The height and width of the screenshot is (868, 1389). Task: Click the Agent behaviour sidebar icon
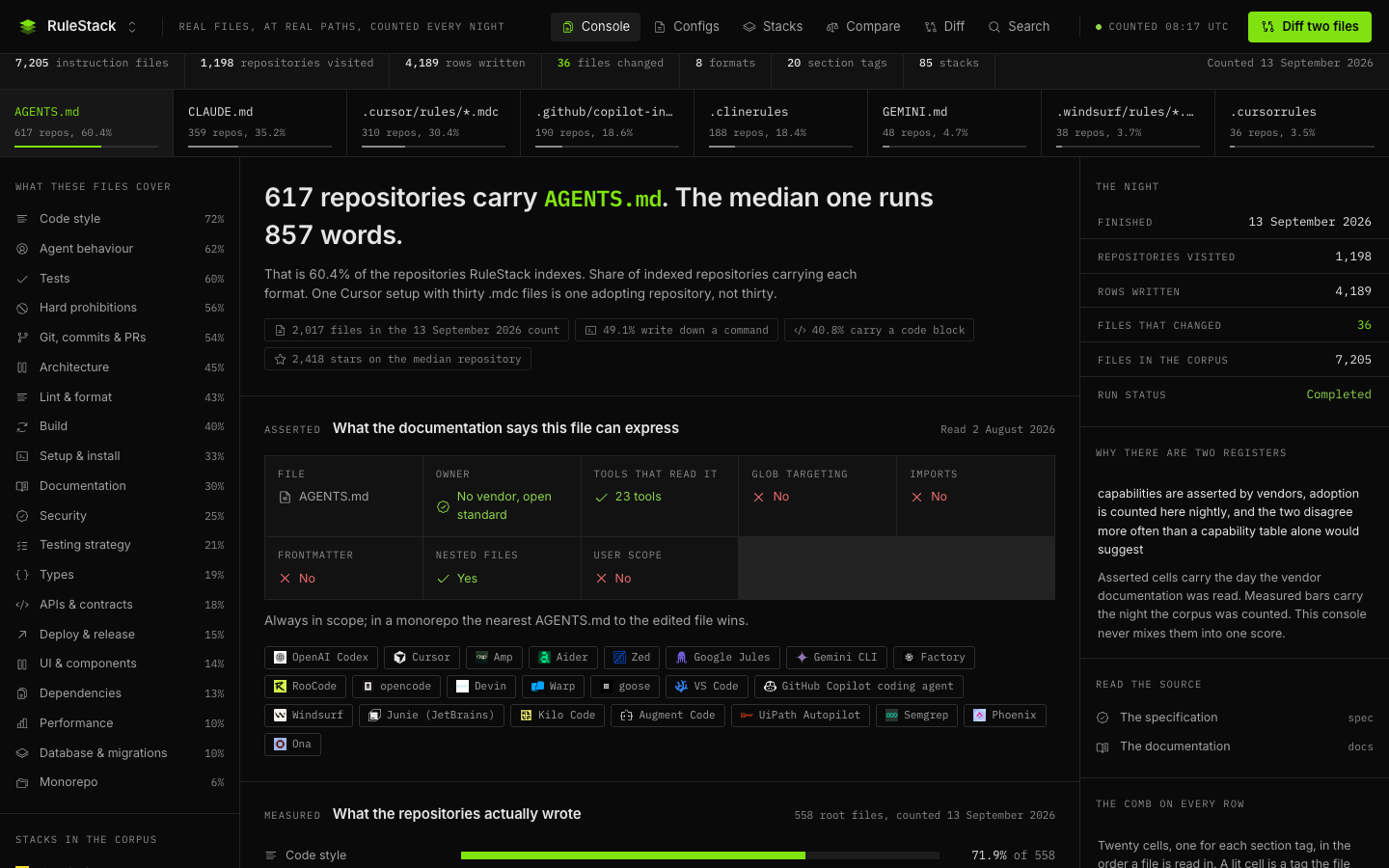pos(22,249)
